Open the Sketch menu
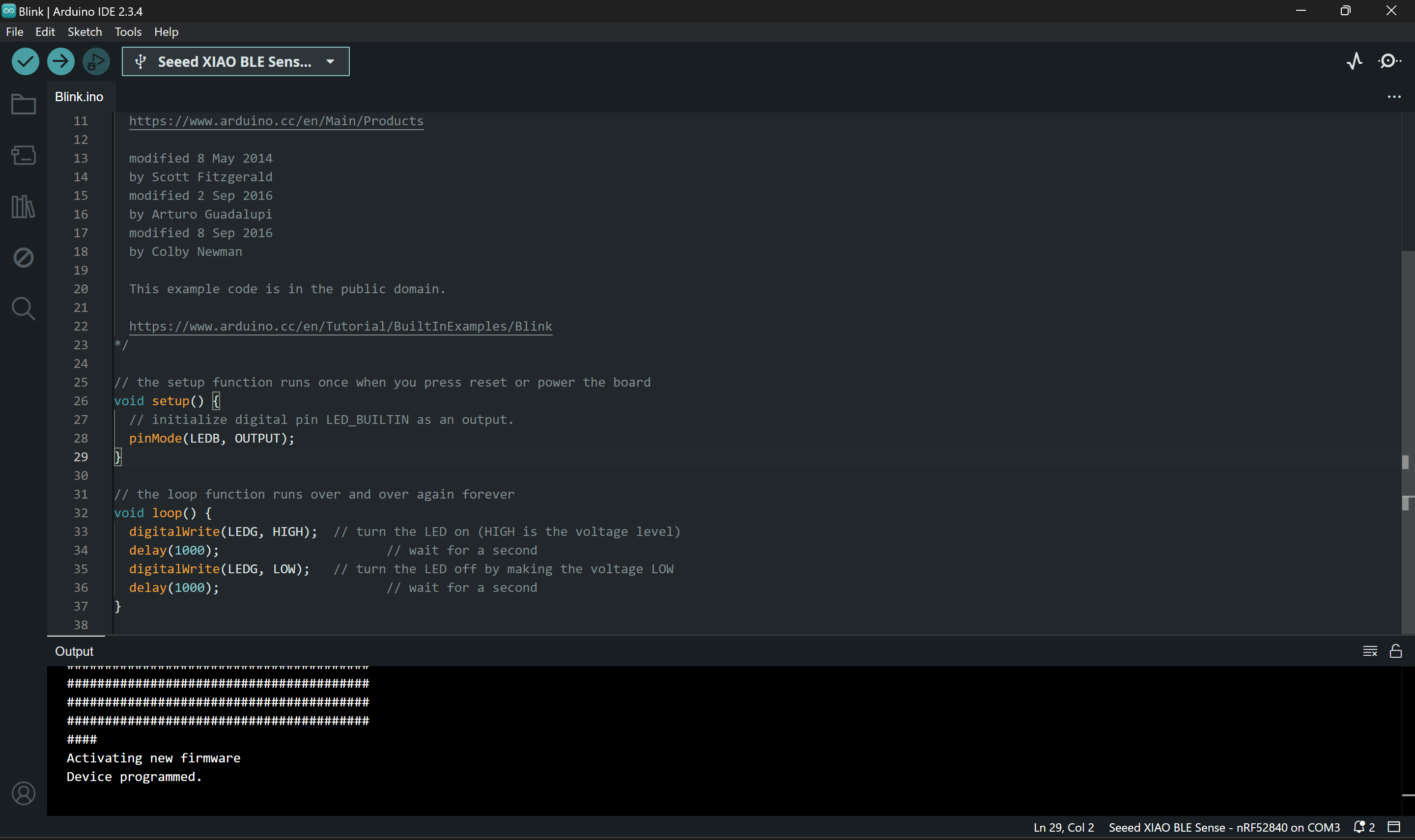This screenshot has width=1415, height=840. pos(85,32)
